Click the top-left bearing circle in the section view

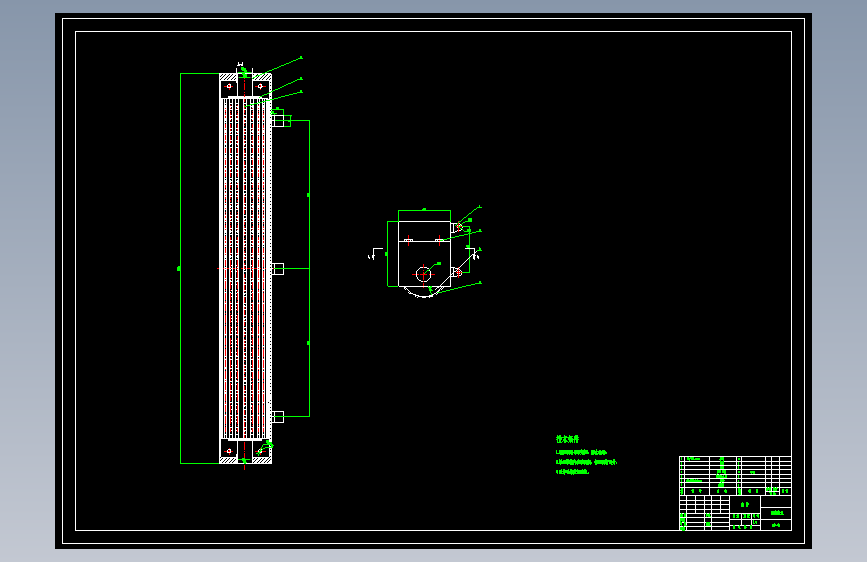pos(229,86)
